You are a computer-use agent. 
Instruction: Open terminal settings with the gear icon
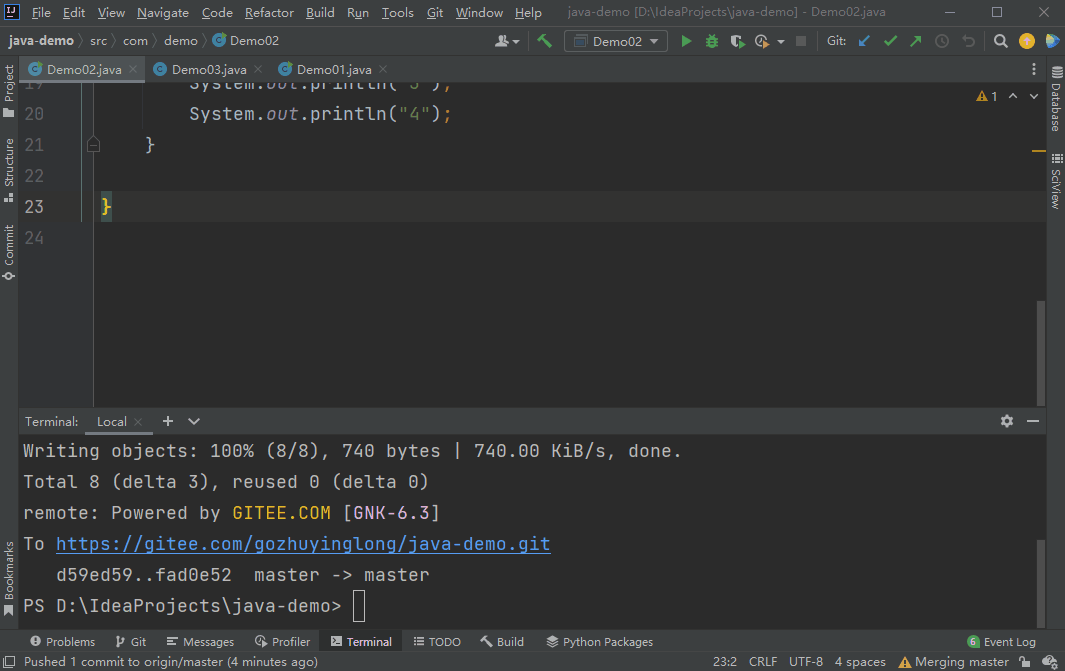(1006, 421)
